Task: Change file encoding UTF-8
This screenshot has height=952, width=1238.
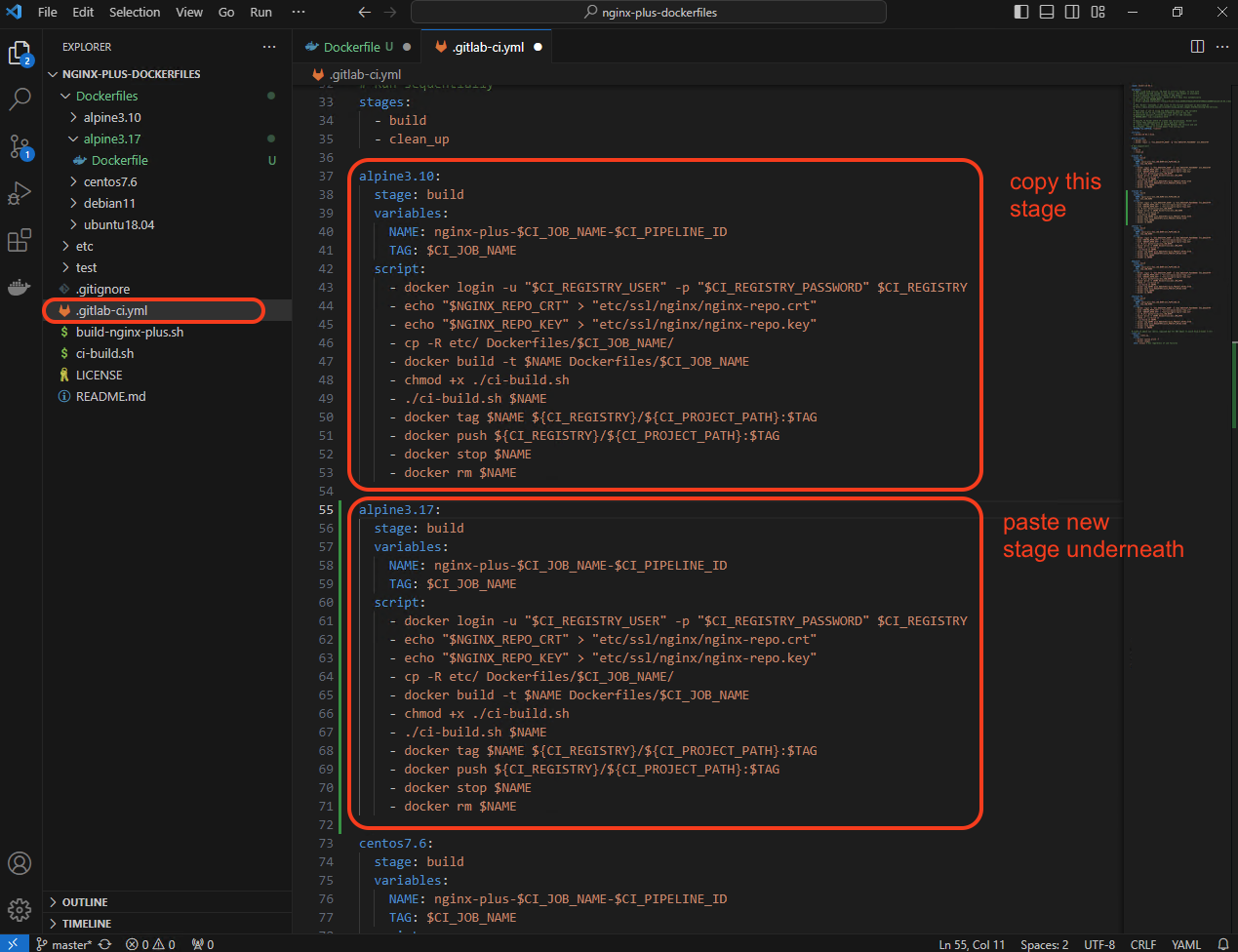Action: tap(1099, 944)
